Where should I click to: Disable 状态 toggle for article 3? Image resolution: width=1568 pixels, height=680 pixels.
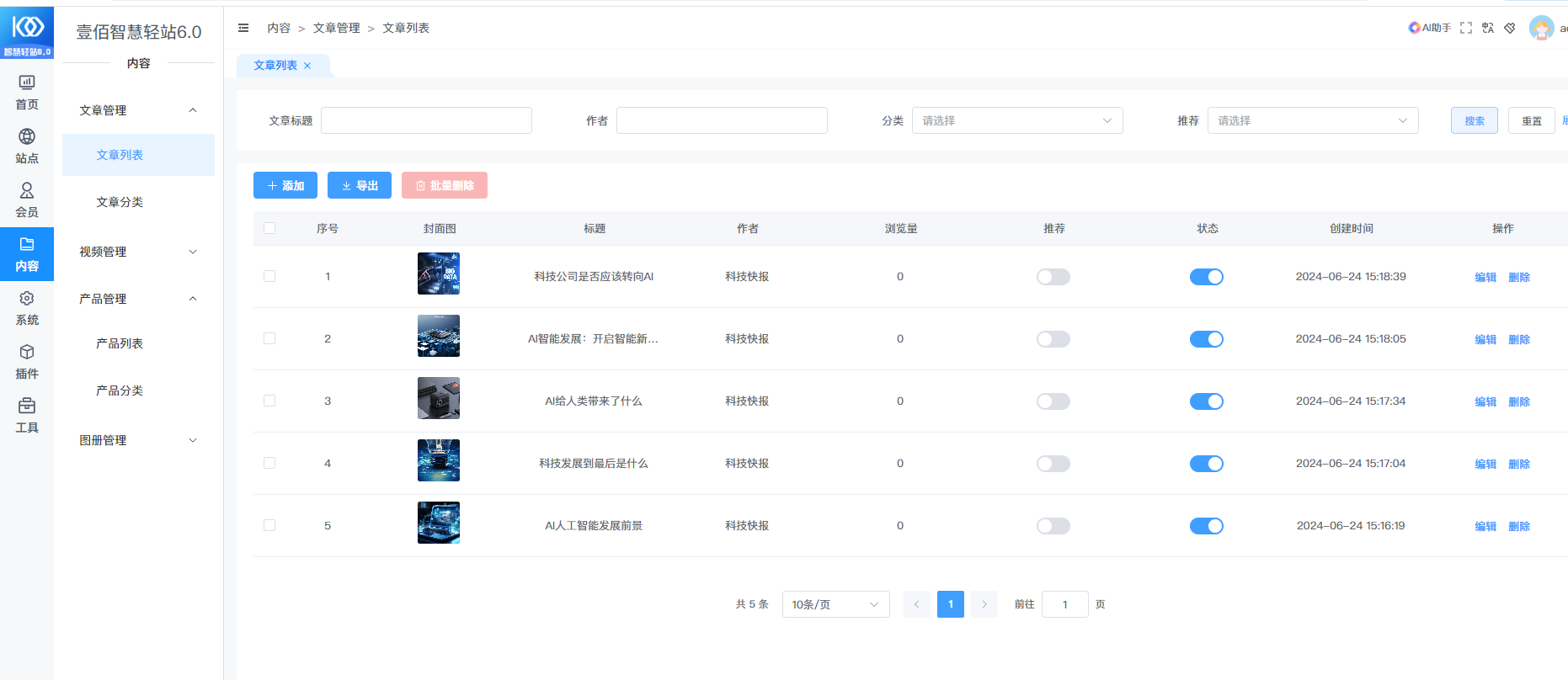pos(1206,401)
